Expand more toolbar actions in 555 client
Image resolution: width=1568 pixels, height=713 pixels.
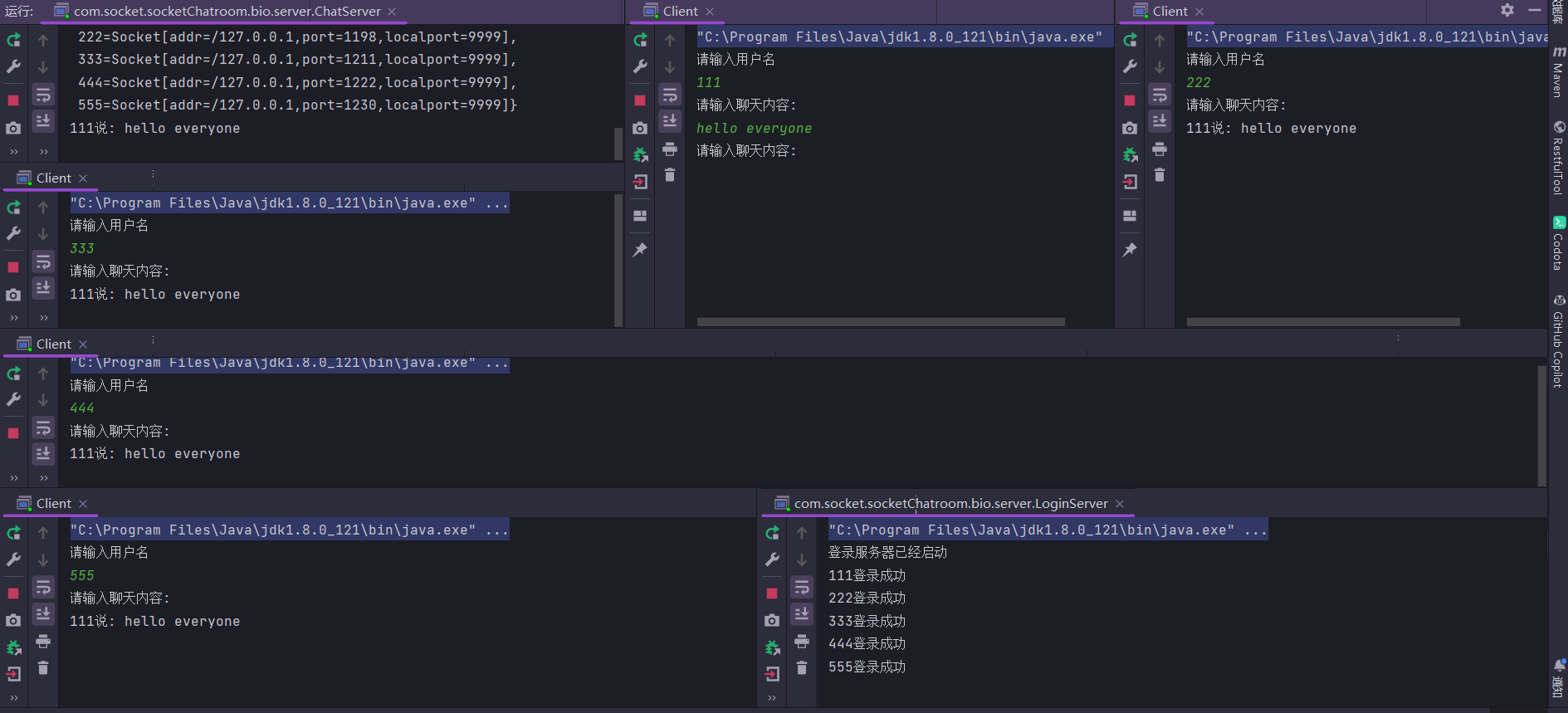click(13, 698)
